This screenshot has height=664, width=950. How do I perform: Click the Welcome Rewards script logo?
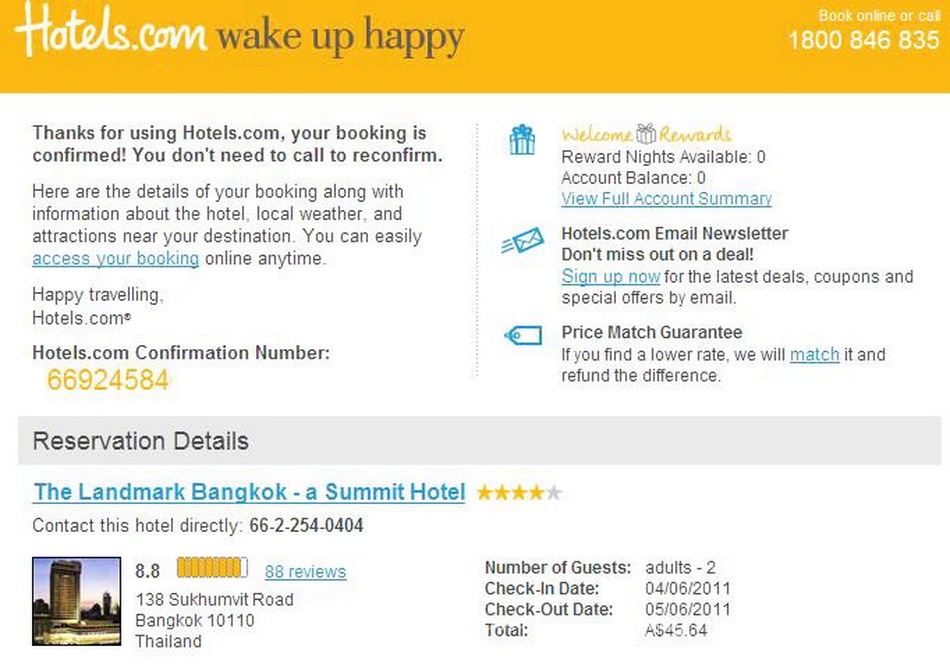point(646,133)
